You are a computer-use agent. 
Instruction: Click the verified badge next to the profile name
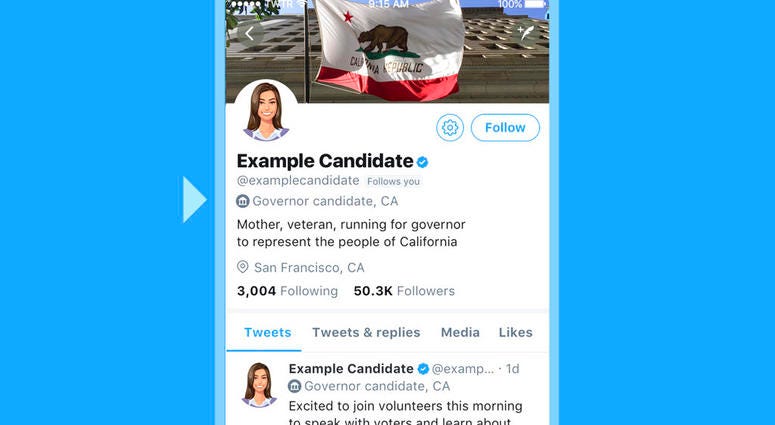423,162
